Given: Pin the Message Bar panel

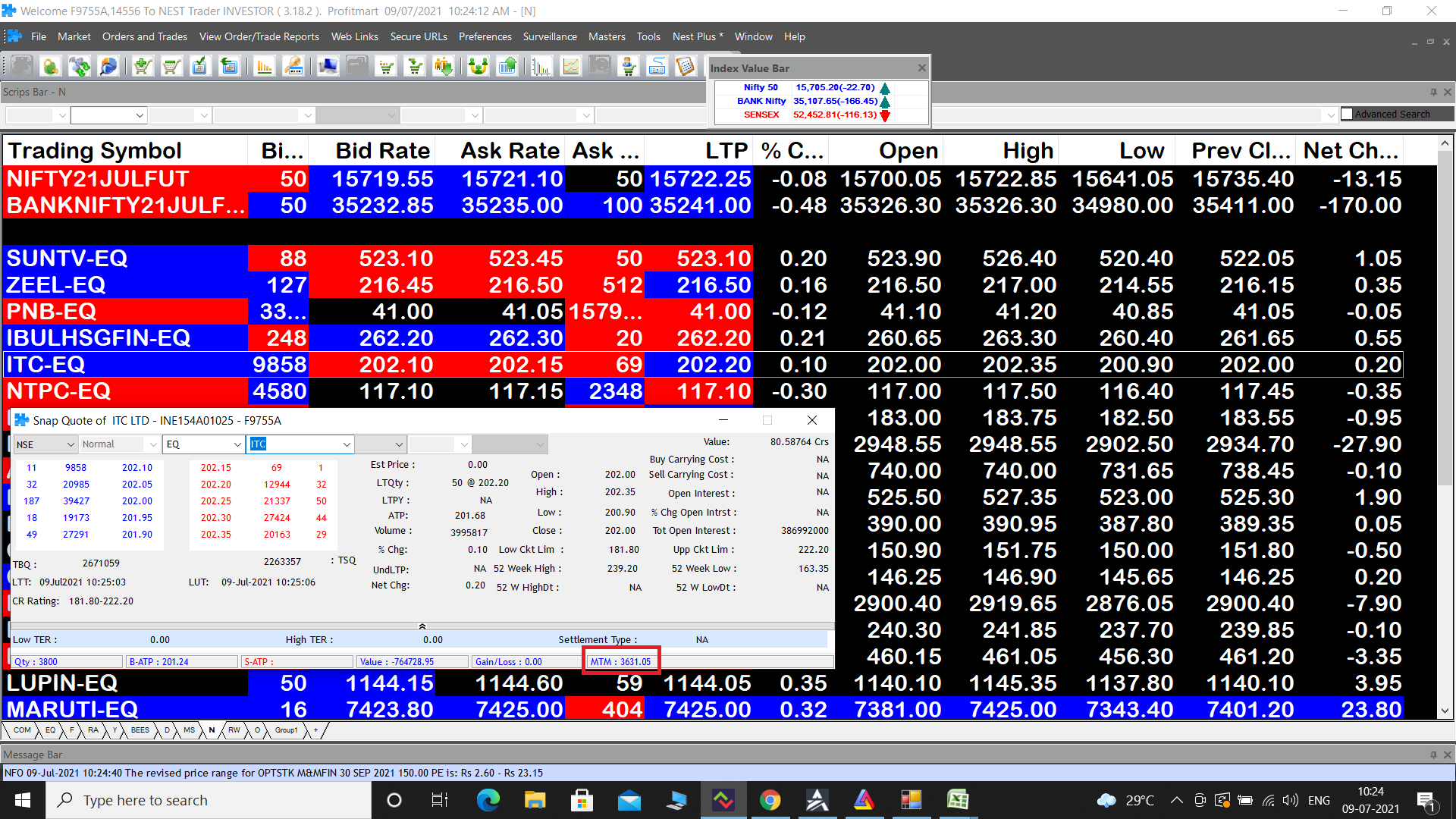Looking at the screenshot, I should pyautogui.click(x=1433, y=755).
